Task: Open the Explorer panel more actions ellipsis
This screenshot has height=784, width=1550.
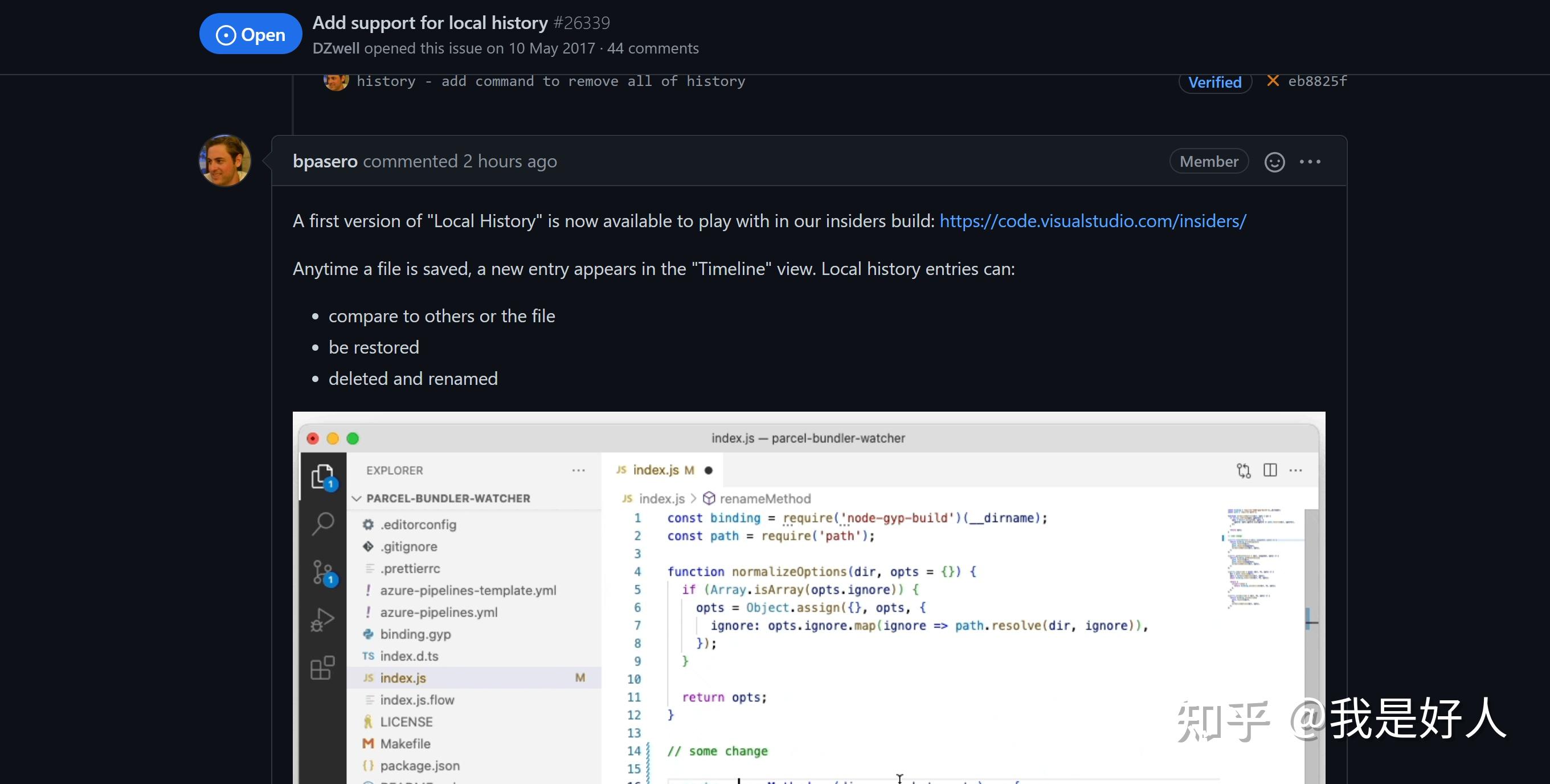Action: point(578,470)
